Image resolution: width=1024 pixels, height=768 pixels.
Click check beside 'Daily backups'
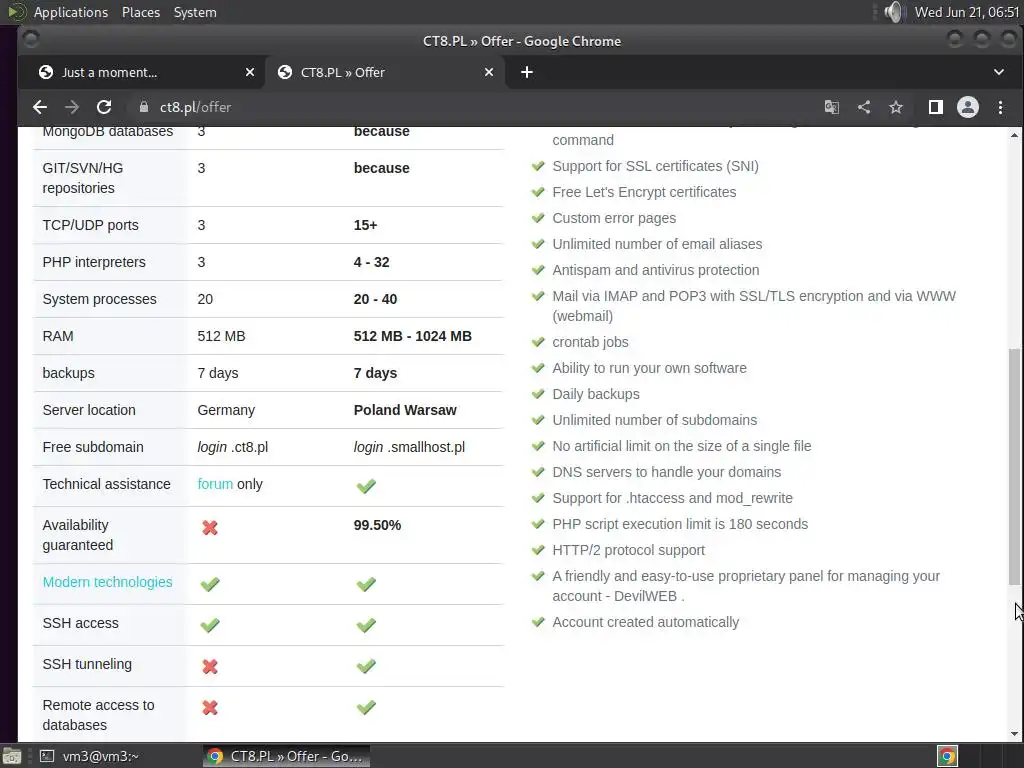click(538, 394)
